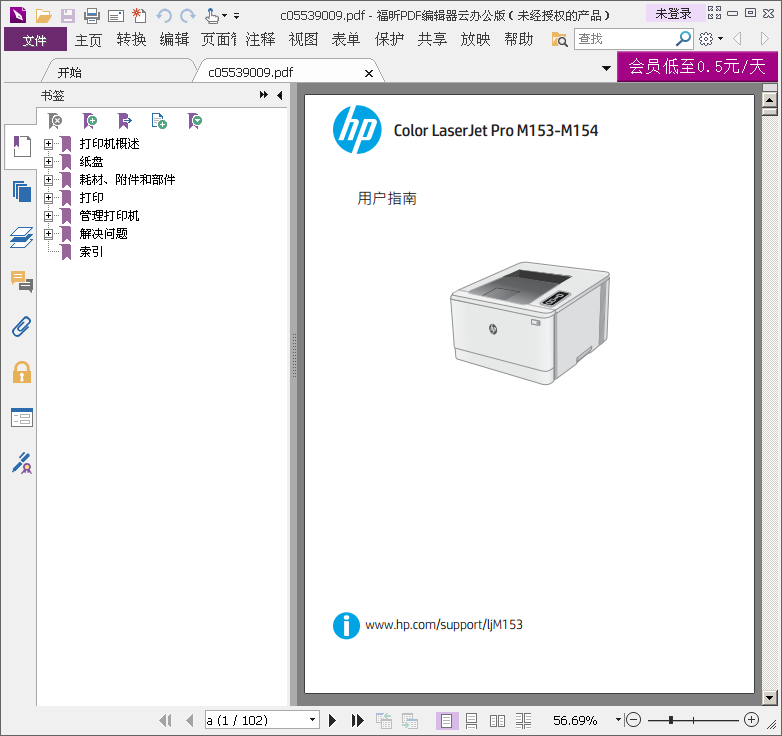
Task: Open the 文件 menu
Action: pyautogui.click(x=35, y=39)
